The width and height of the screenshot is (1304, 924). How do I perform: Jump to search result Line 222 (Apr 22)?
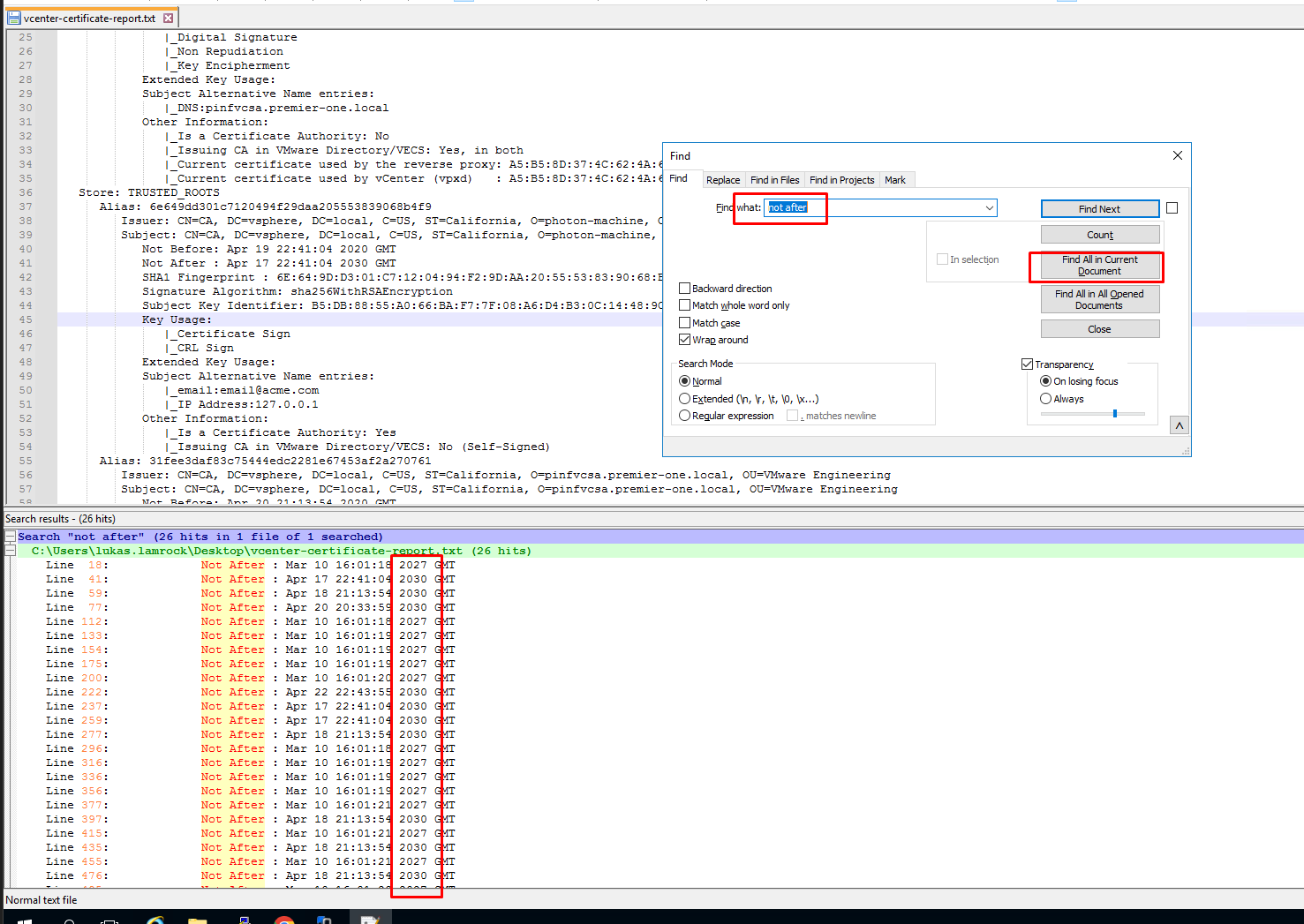pos(251,692)
